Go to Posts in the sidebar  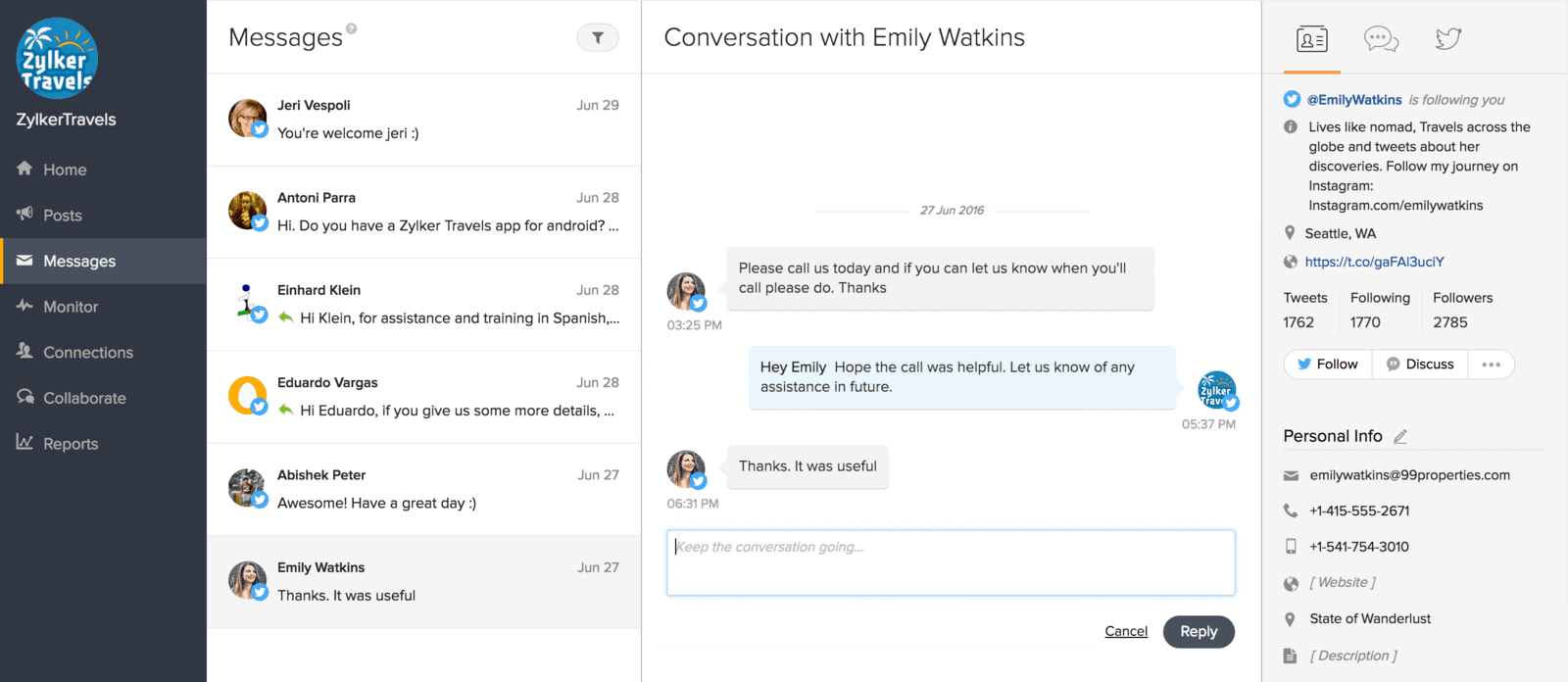(x=103, y=216)
